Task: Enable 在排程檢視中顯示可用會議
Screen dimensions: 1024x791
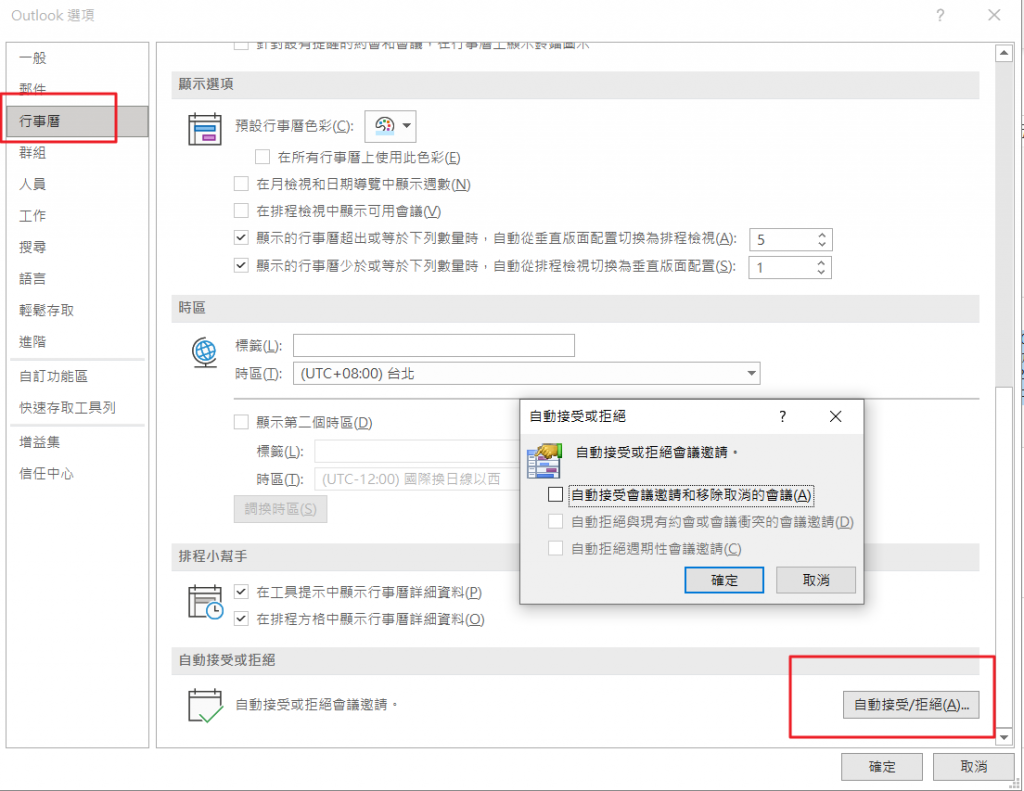Action: click(x=241, y=210)
